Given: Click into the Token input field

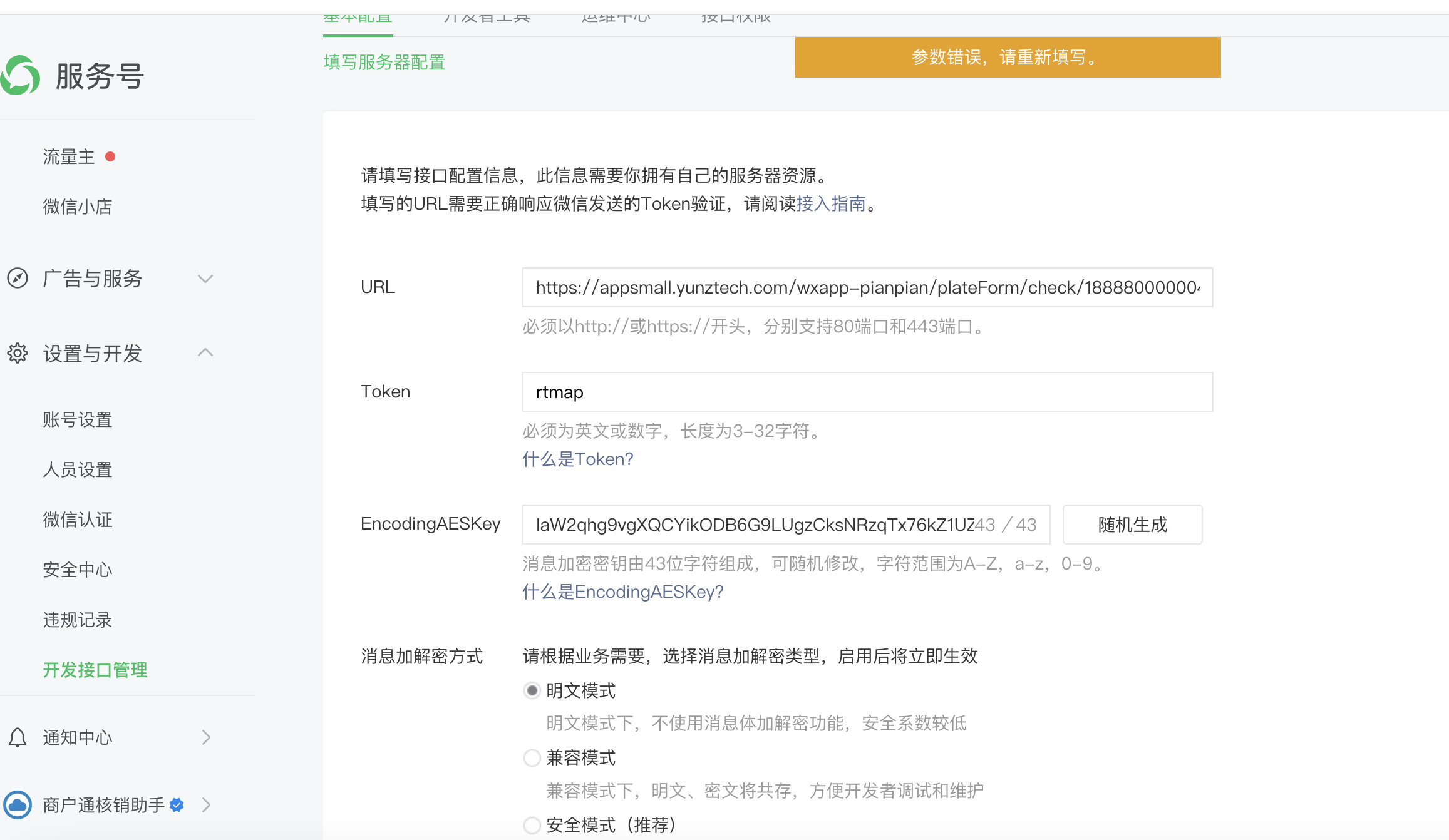Looking at the screenshot, I should 867,392.
